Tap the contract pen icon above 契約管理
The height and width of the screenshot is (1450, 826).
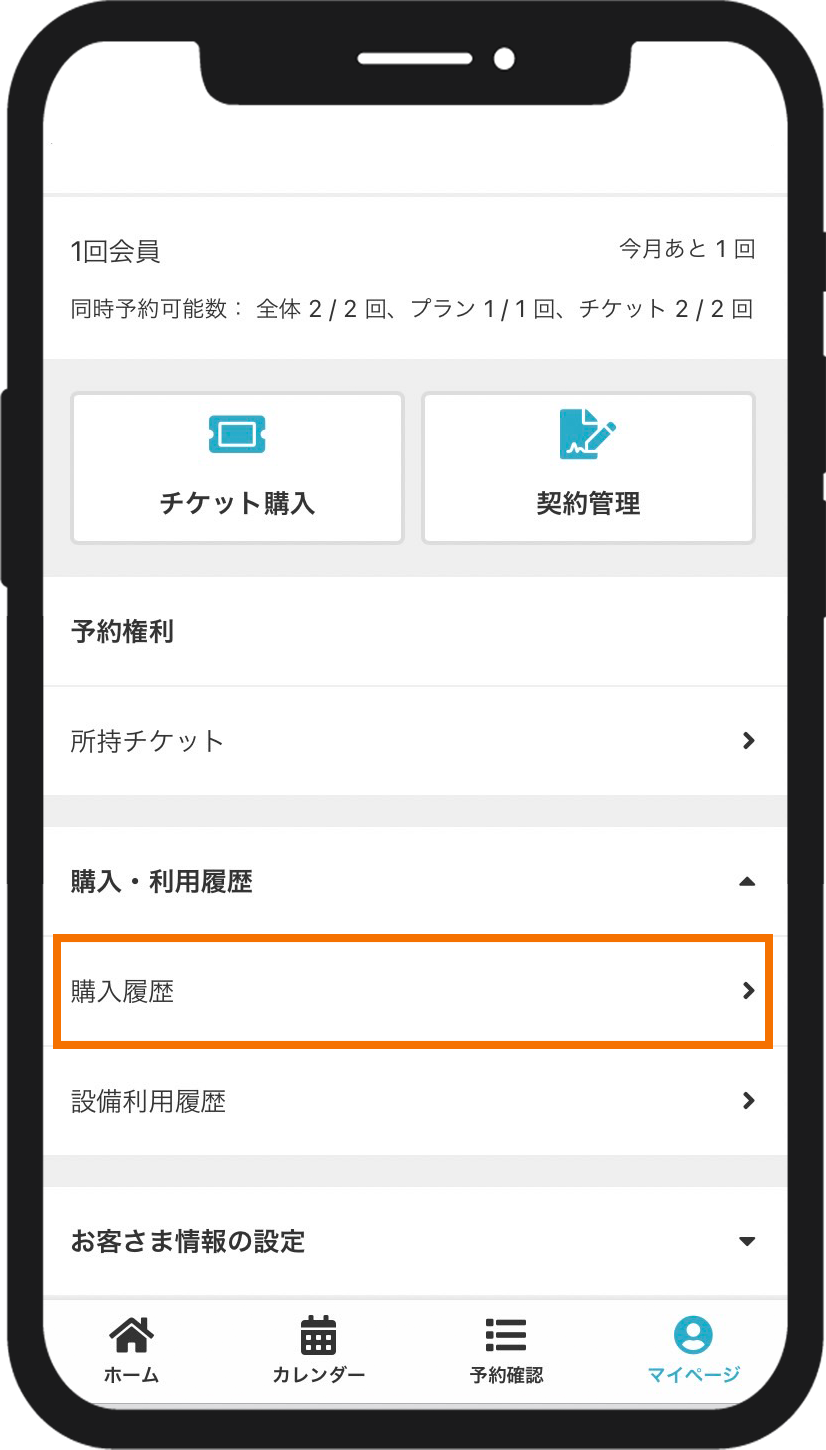coord(587,434)
